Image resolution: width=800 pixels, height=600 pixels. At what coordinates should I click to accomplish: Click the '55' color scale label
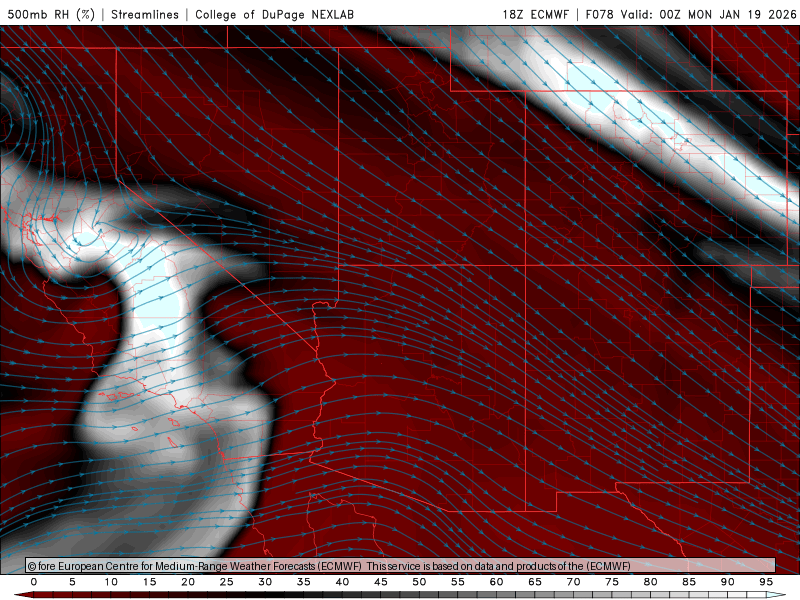coord(458,582)
